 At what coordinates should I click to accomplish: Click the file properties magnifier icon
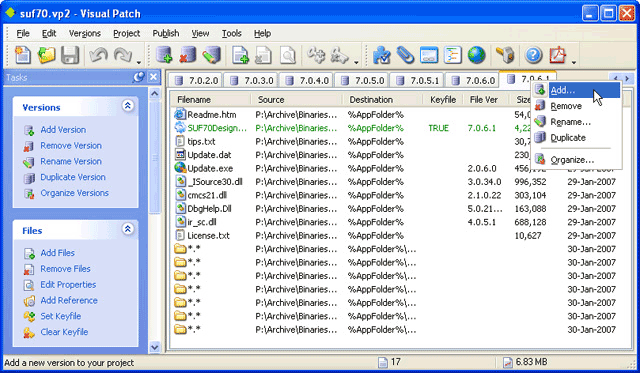point(287,55)
